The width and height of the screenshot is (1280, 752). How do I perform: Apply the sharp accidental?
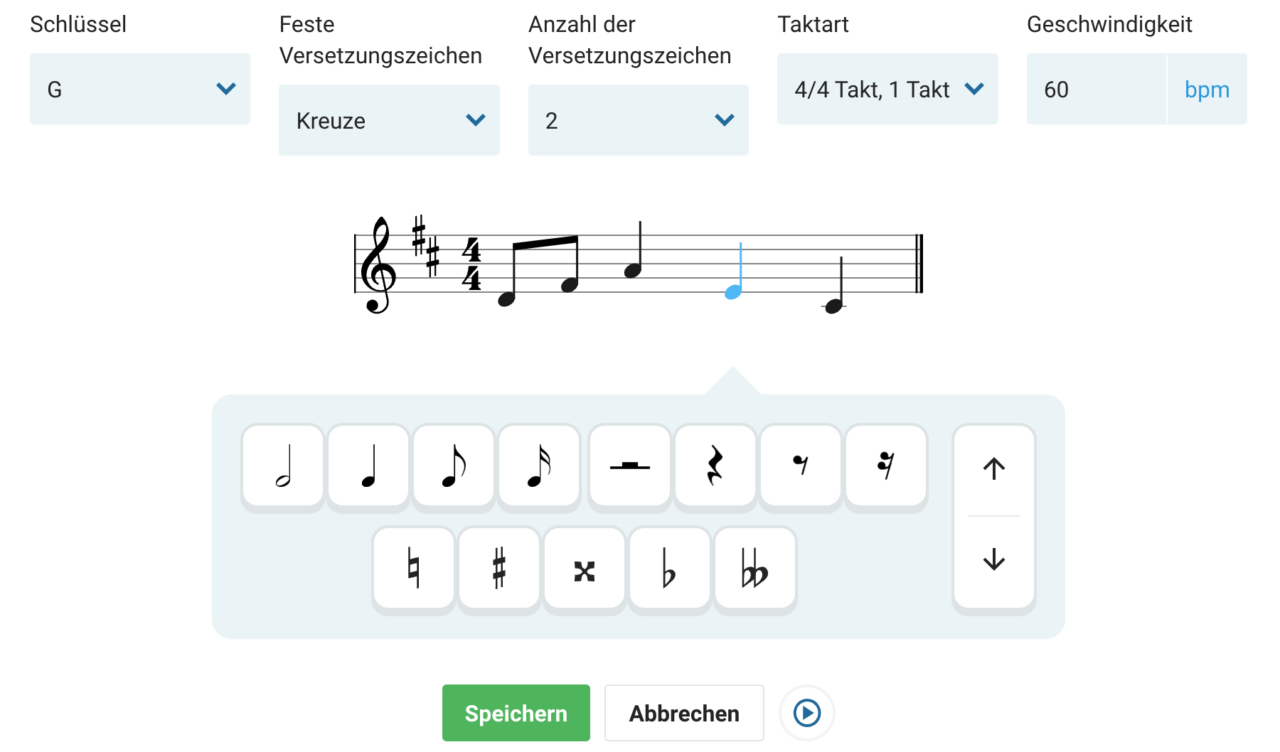click(x=499, y=569)
